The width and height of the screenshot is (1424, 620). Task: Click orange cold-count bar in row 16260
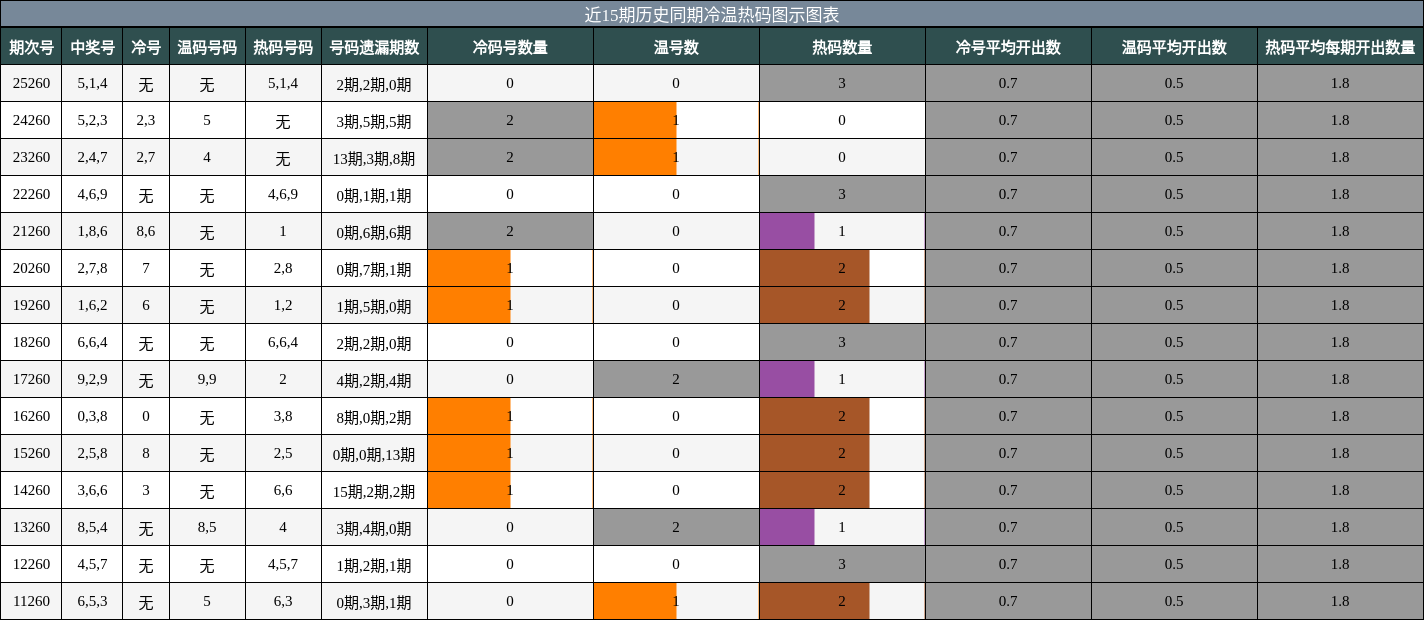point(469,417)
